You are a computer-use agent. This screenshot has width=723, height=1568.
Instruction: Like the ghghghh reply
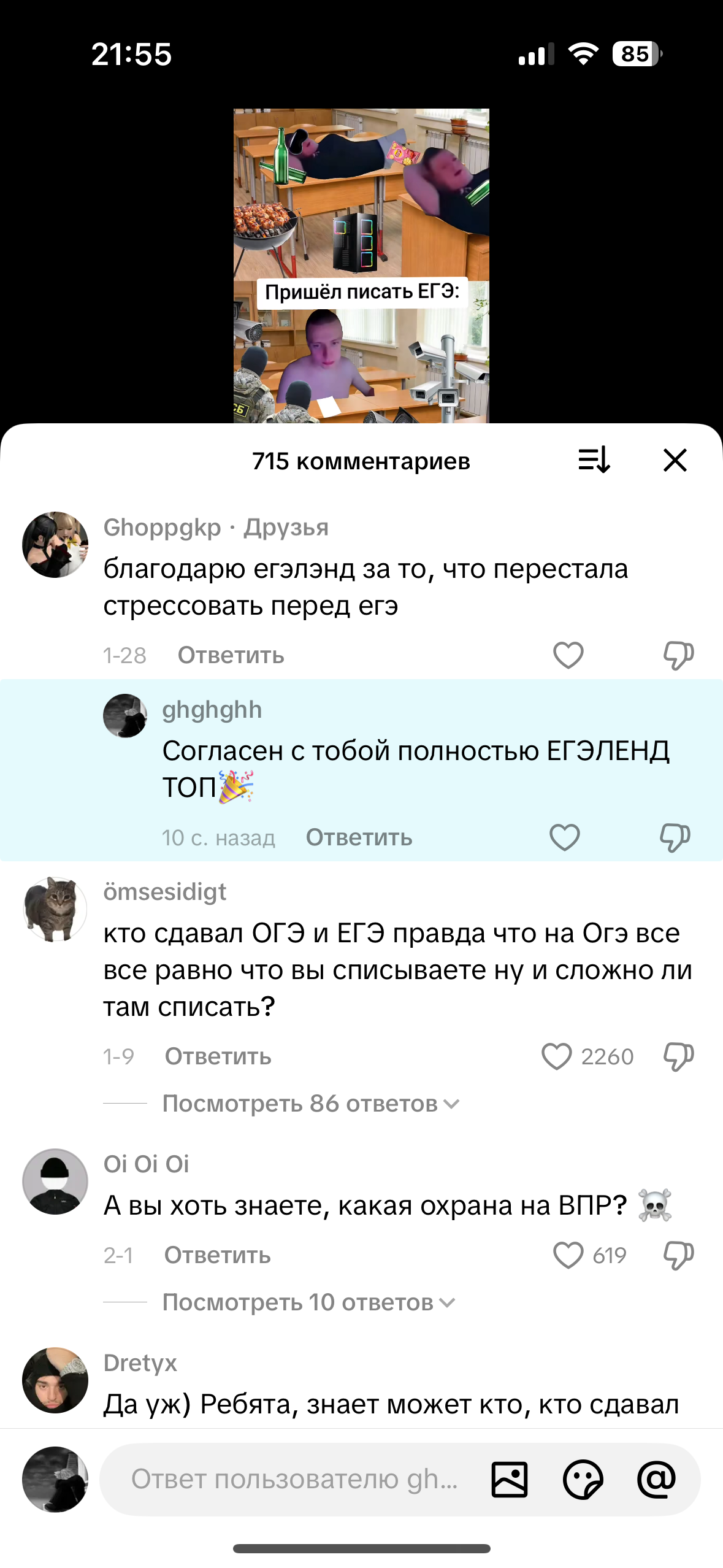point(564,837)
